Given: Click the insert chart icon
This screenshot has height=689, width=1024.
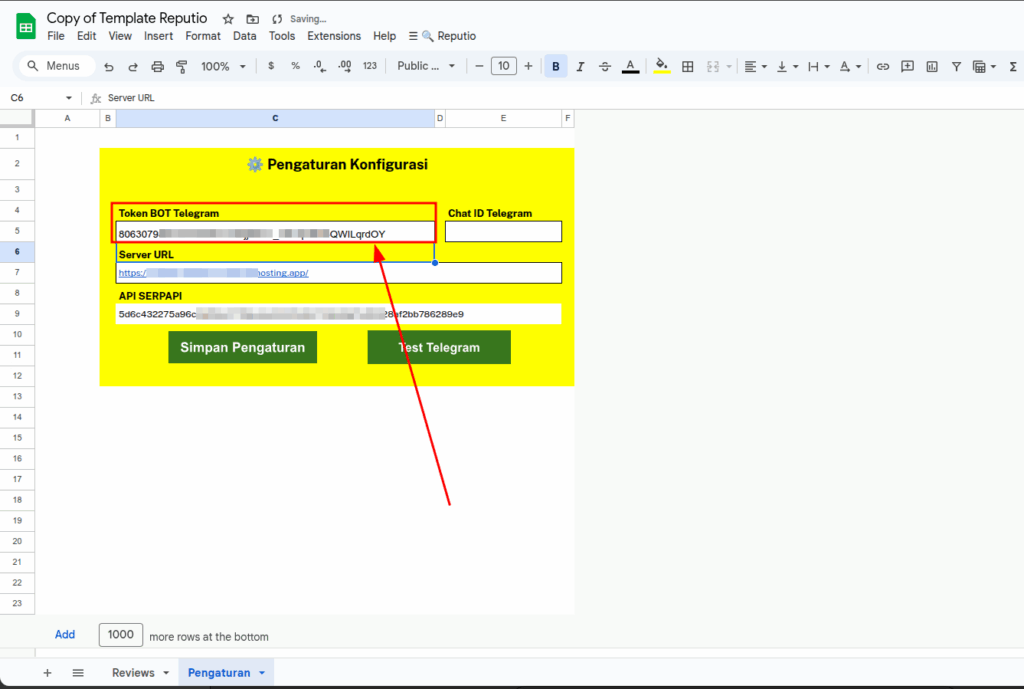Looking at the screenshot, I should (932, 67).
